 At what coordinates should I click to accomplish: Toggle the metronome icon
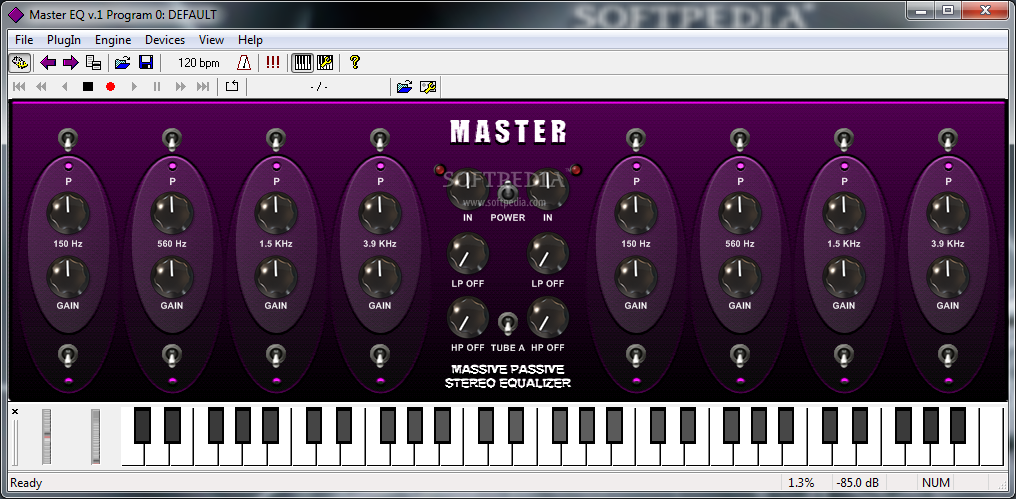[244, 63]
